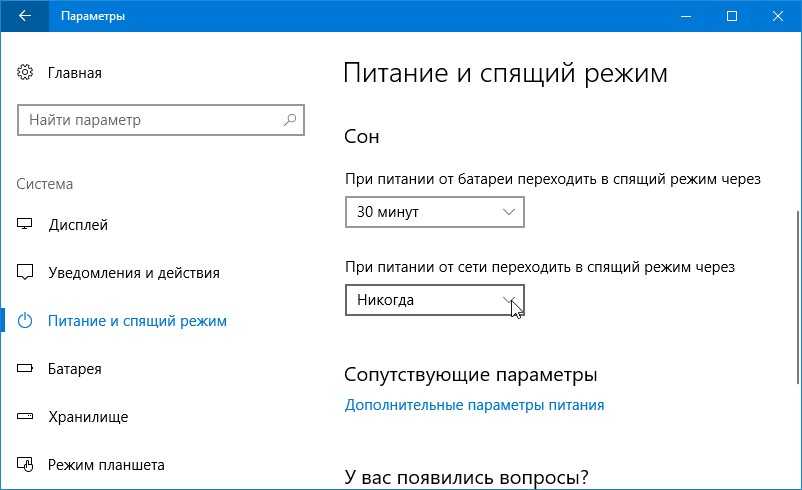Click the battery icon beside Батарея

(x=25, y=368)
